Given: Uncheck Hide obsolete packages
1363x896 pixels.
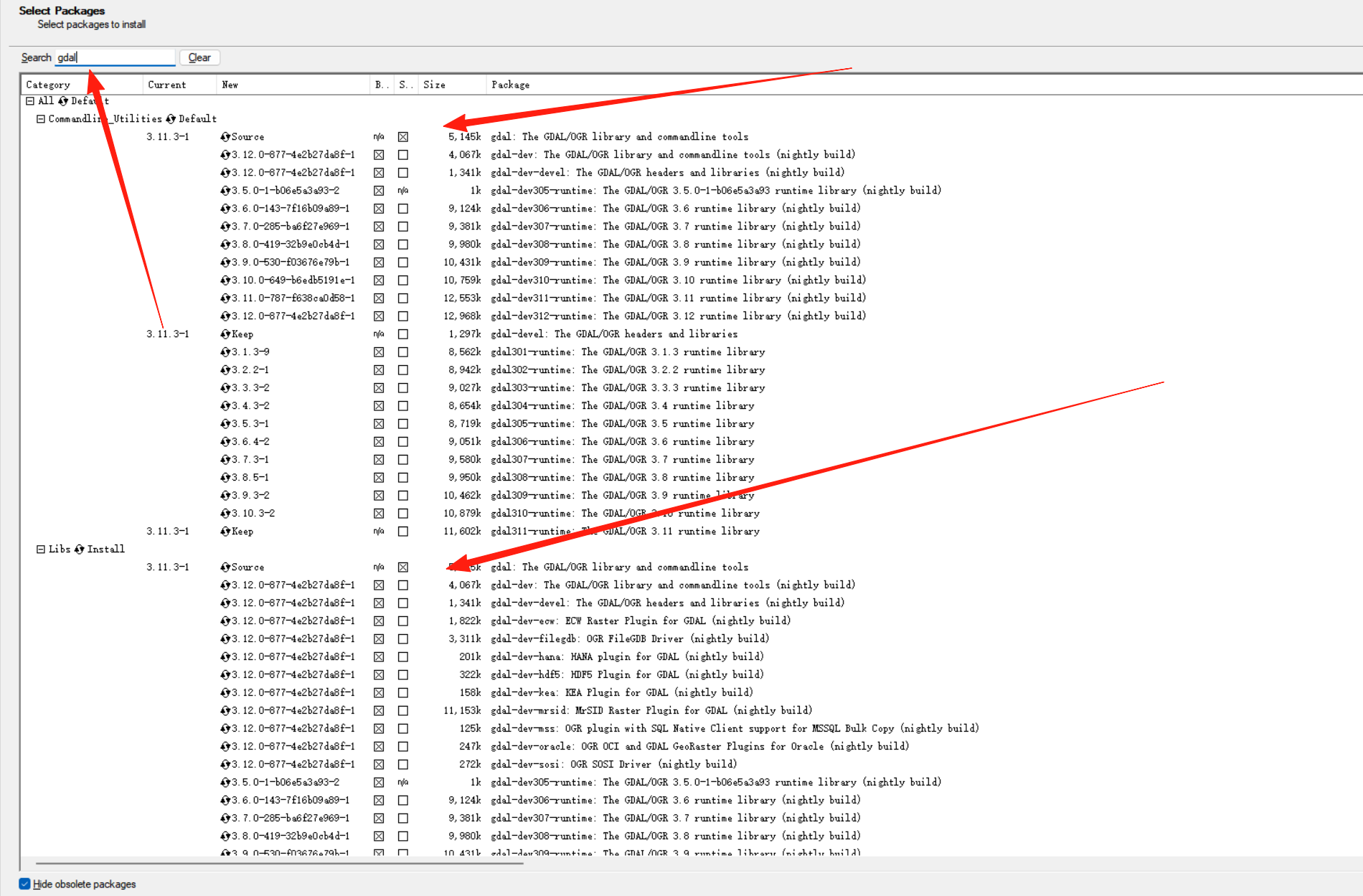Looking at the screenshot, I should point(25,884).
